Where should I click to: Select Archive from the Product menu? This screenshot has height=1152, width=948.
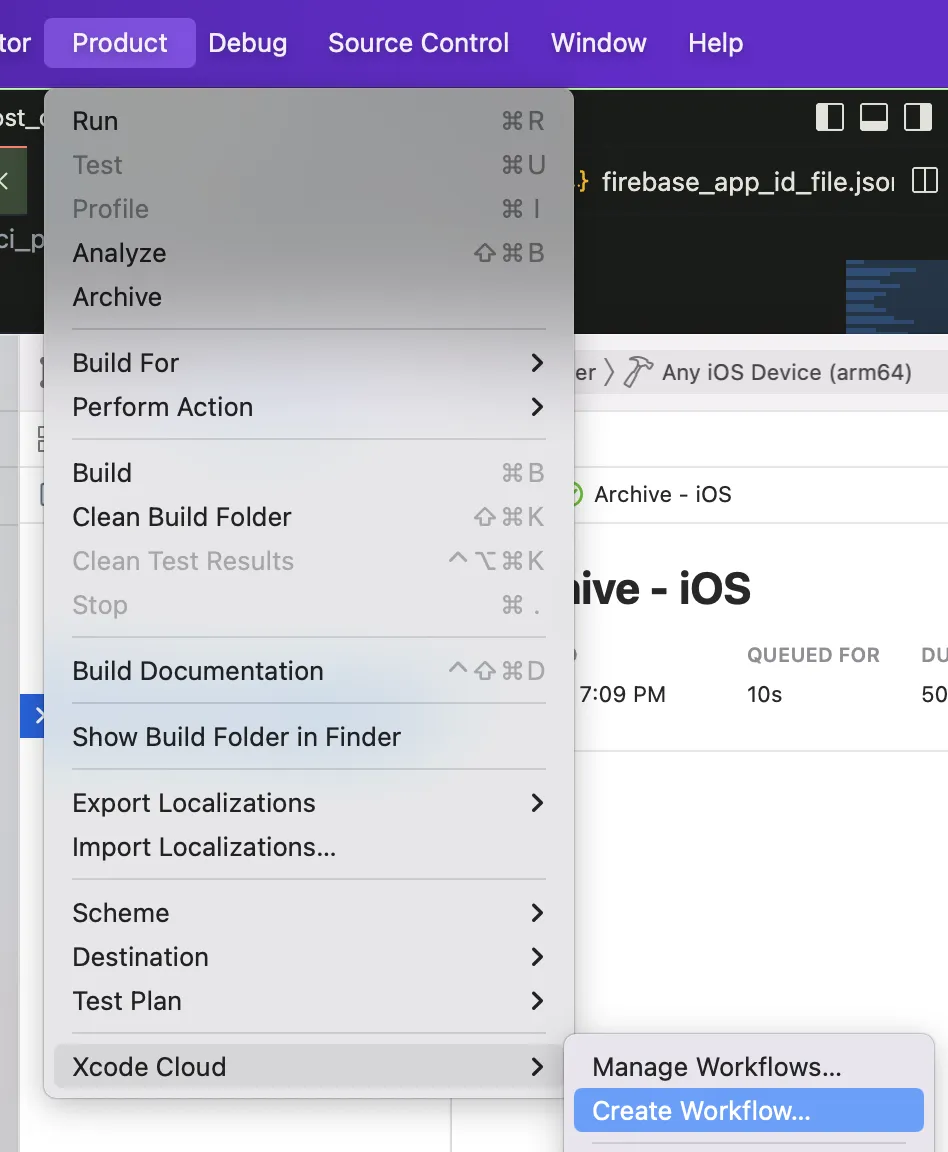pos(117,297)
